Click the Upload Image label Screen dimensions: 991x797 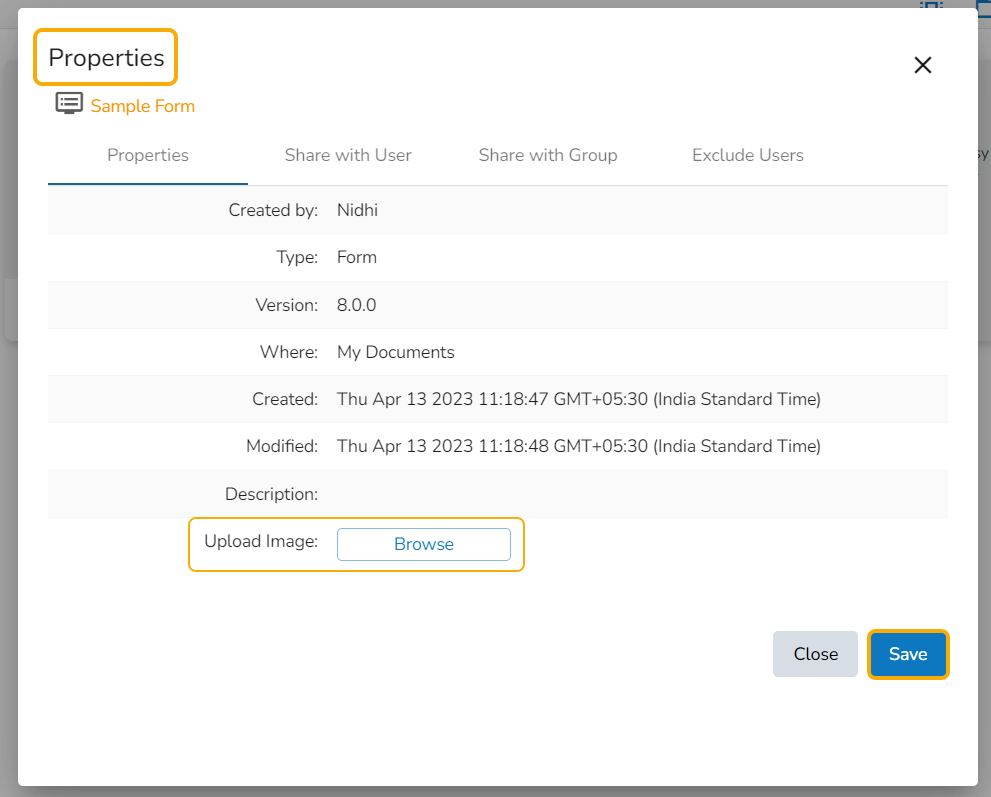click(261, 541)
